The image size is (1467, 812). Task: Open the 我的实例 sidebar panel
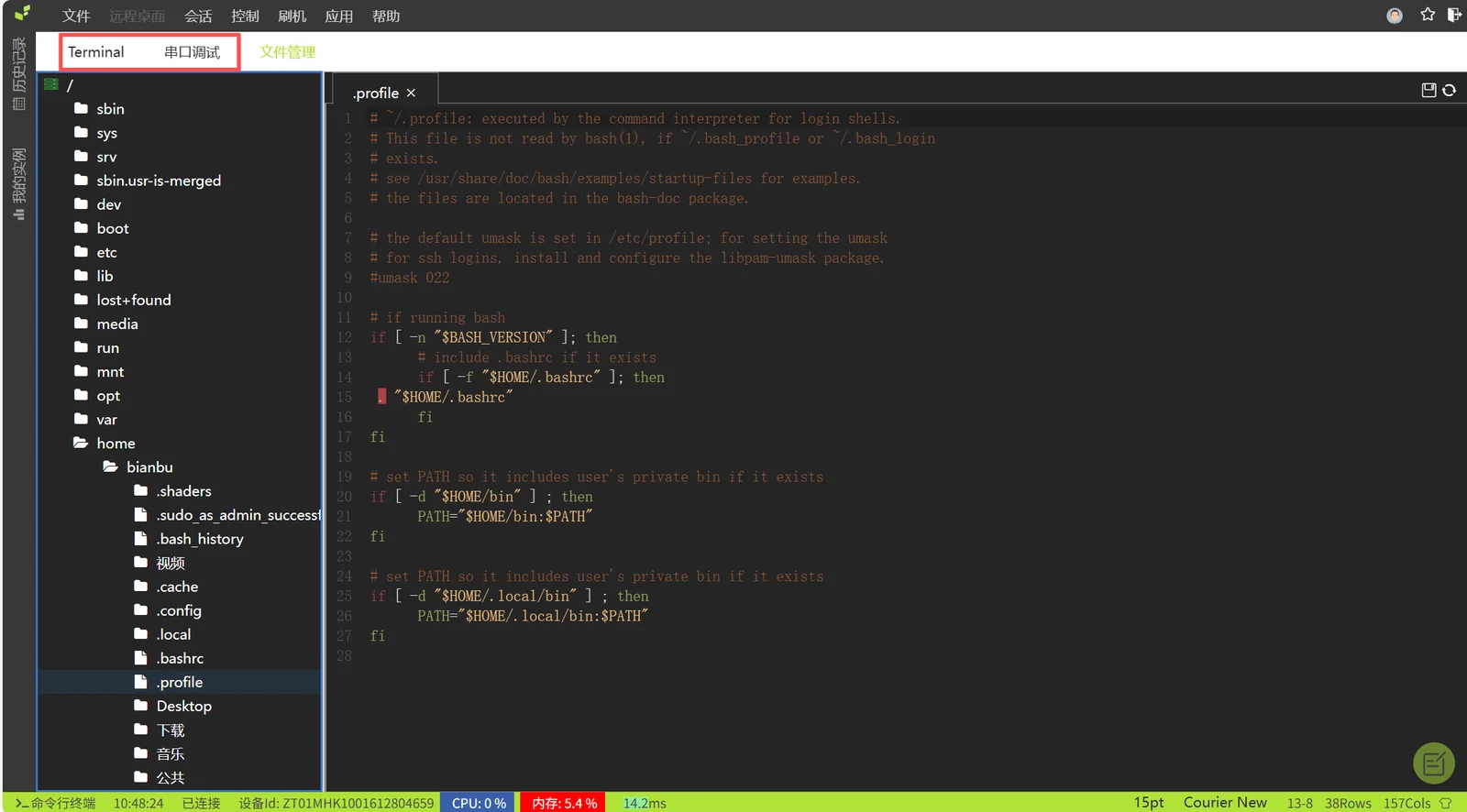(18, 184)
